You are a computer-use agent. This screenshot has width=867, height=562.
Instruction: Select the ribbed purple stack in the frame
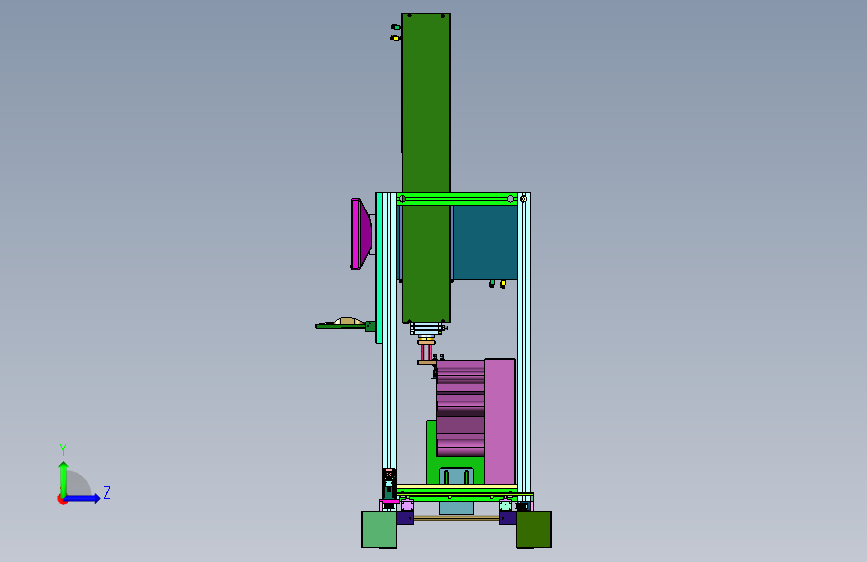tap(460, 408)
